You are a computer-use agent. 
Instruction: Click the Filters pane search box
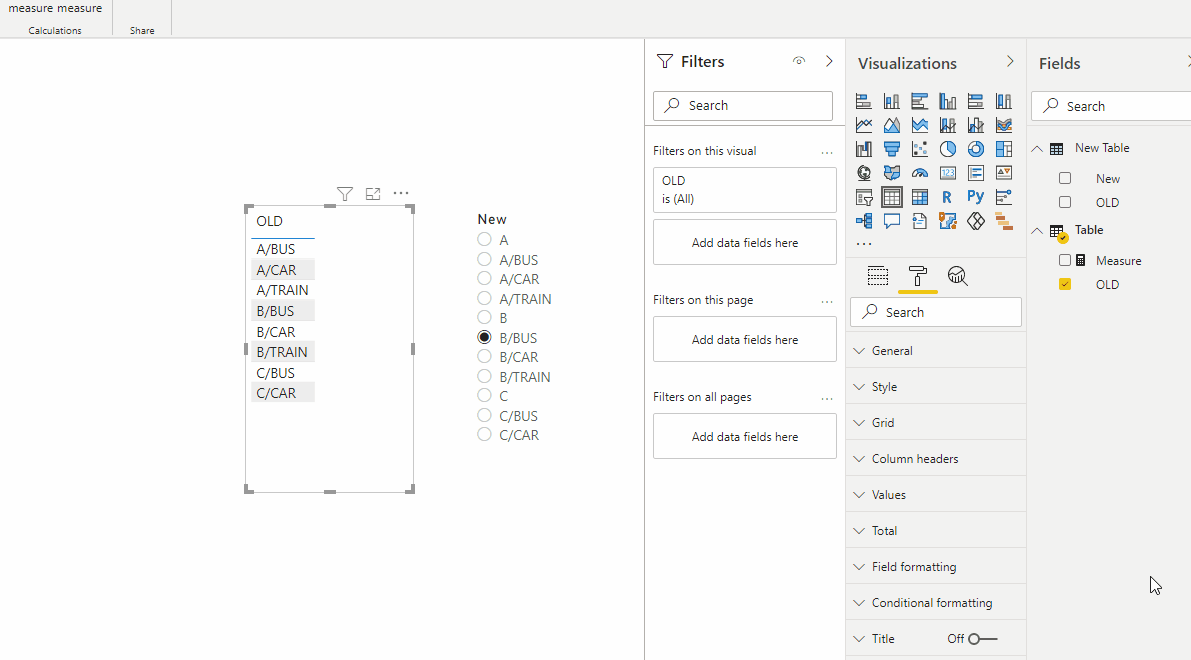[743, 106]
